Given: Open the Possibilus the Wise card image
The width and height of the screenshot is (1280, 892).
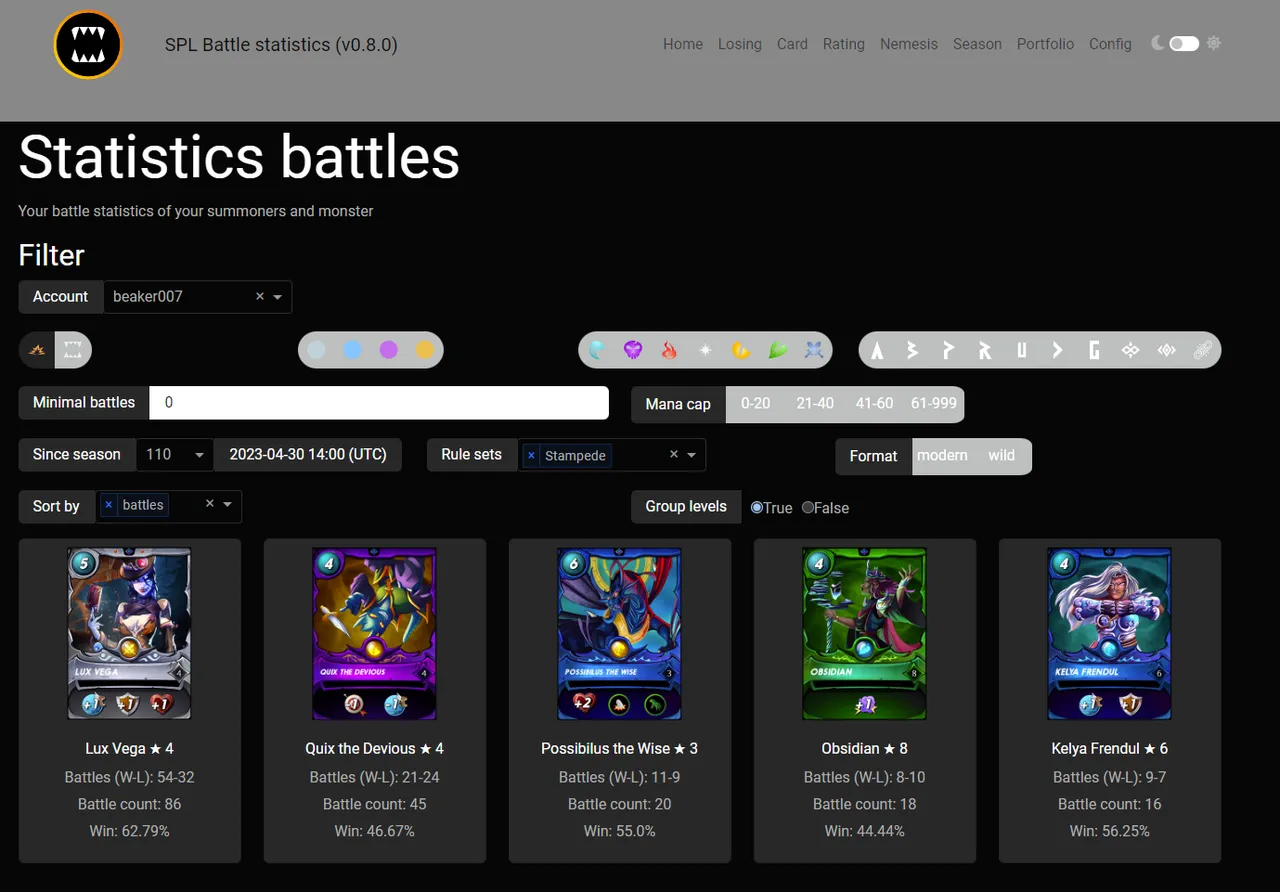Looking at the screenshot, I should pyautogui.click(x=619, y=634).
